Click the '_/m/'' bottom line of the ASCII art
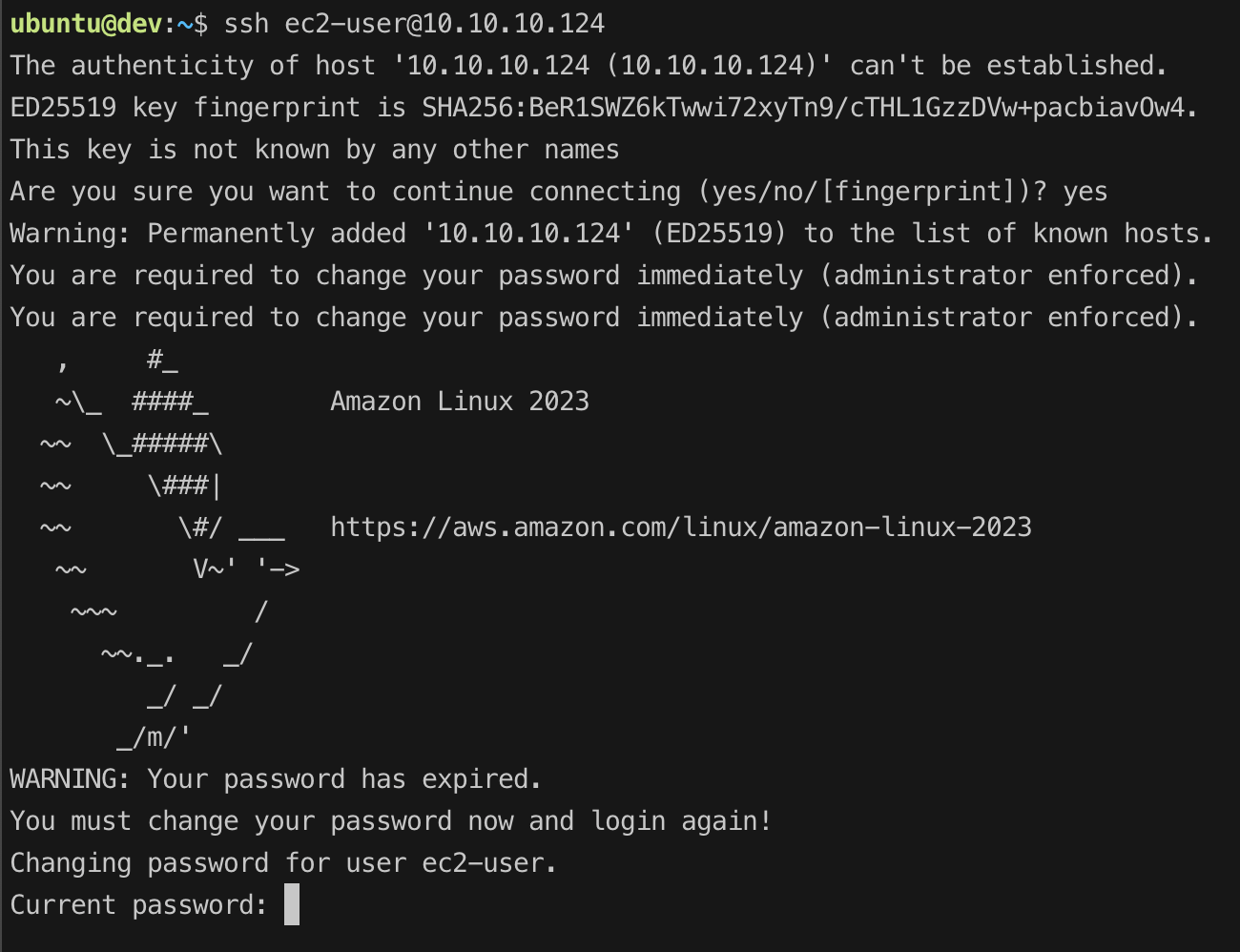The height and width of the screenshot is (952, 1240). [x=154, y=737]
